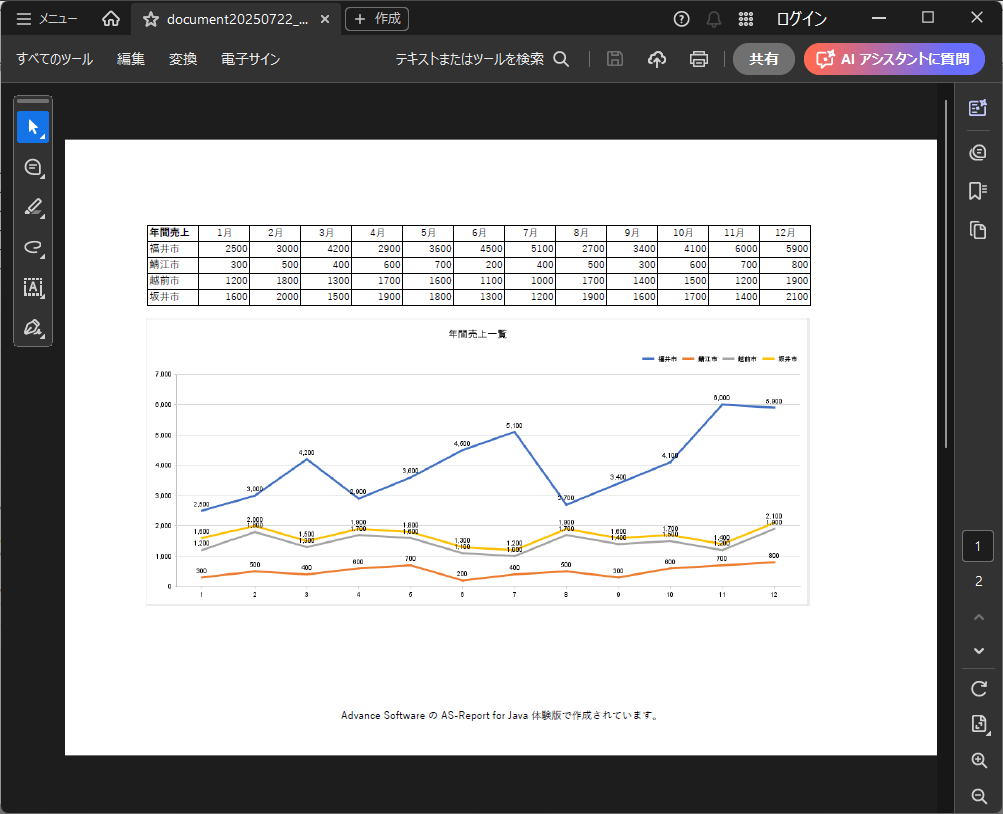1003x814 pixels.
Task: Choose the comment bubble tool
Action: tap(33, 168)
